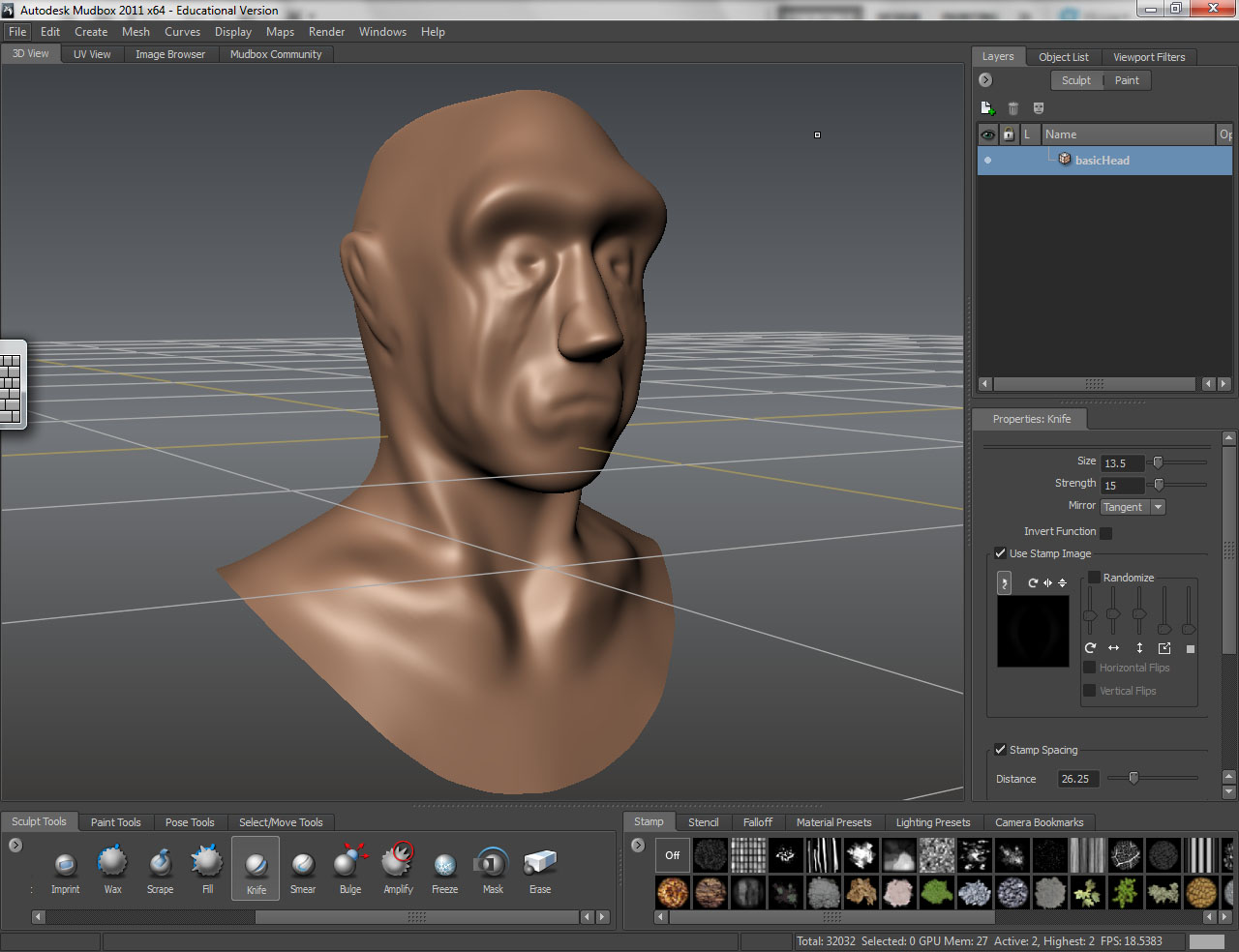Create a new sculpt layer
Image resolution: width=1239 pixels, height=952 pixels.
click(x=988, y=107)
